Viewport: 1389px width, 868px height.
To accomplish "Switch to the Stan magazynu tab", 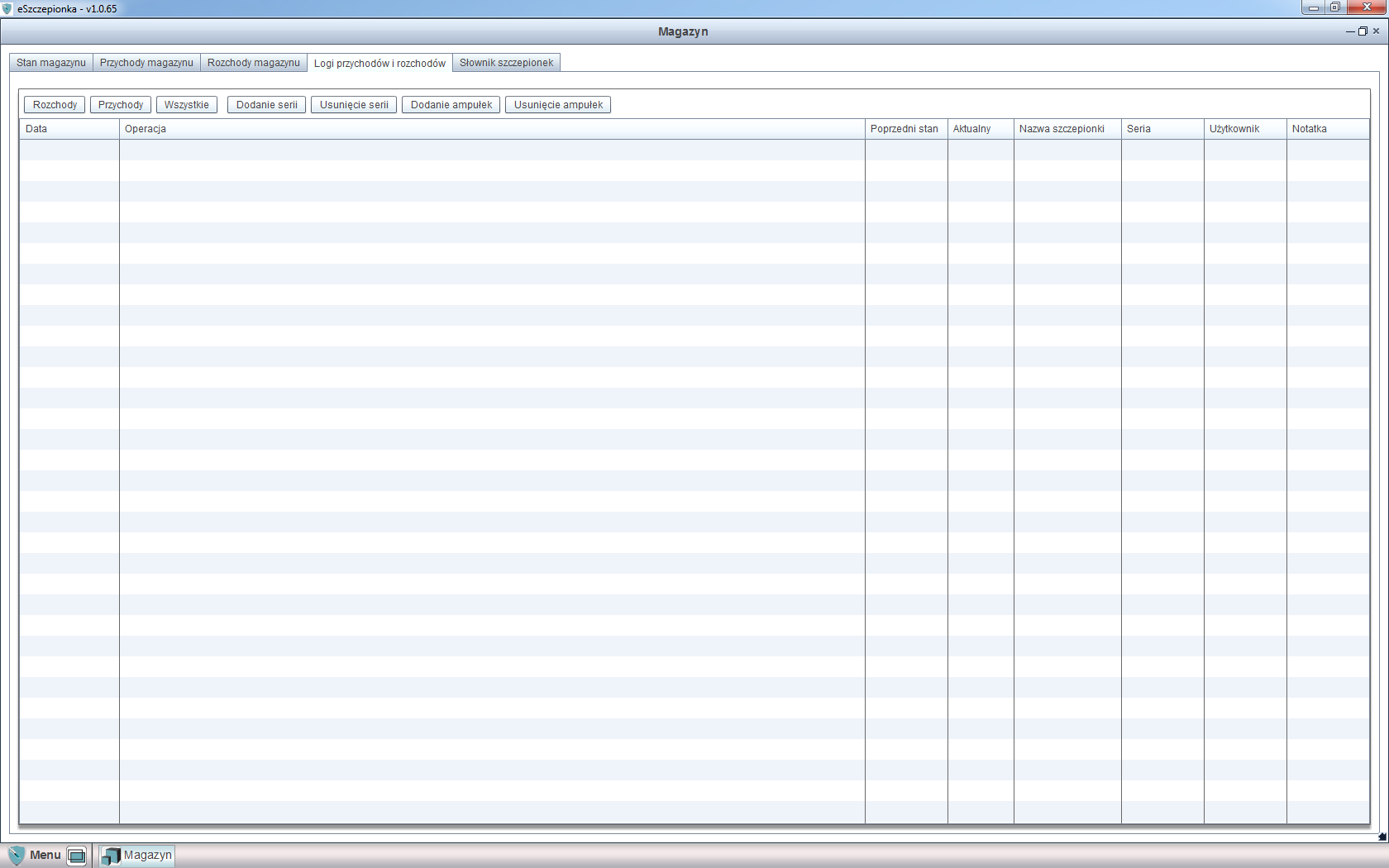I will [51, 63].
